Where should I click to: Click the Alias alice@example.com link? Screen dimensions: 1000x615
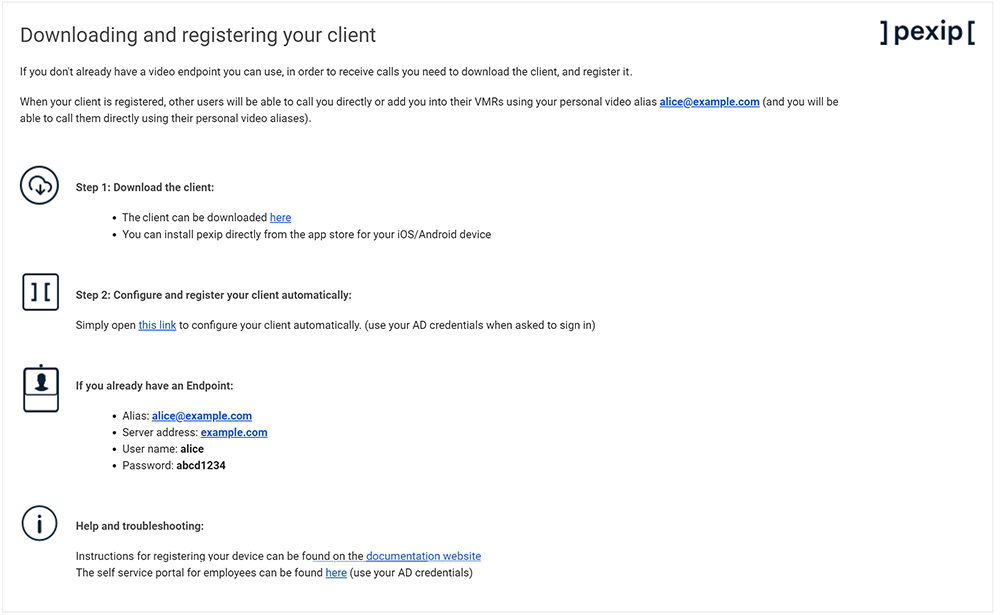coord(201,416)
